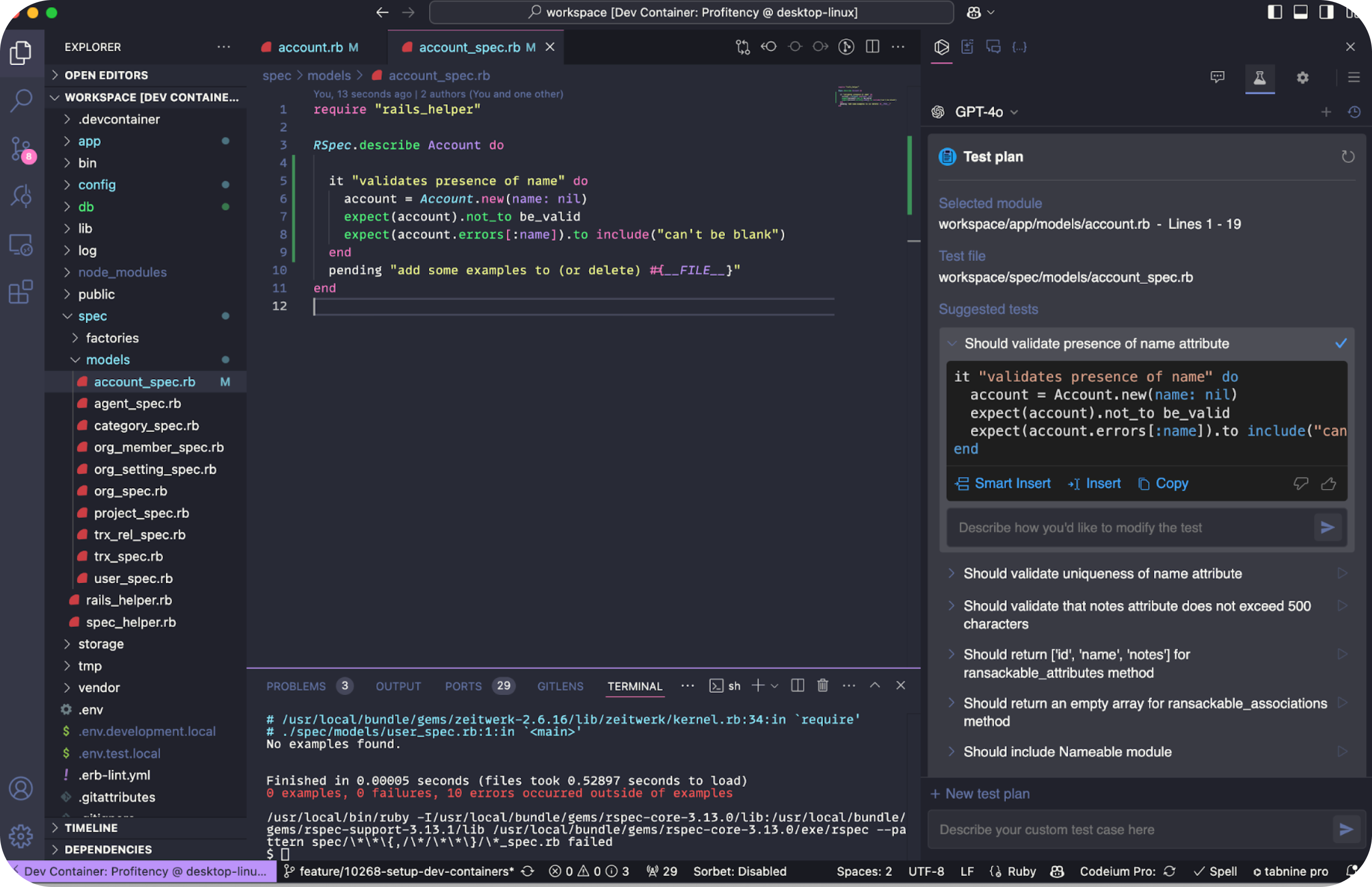Open chat history clock icon
This screenshot has height=887, width=1372.
point(1354,112)
